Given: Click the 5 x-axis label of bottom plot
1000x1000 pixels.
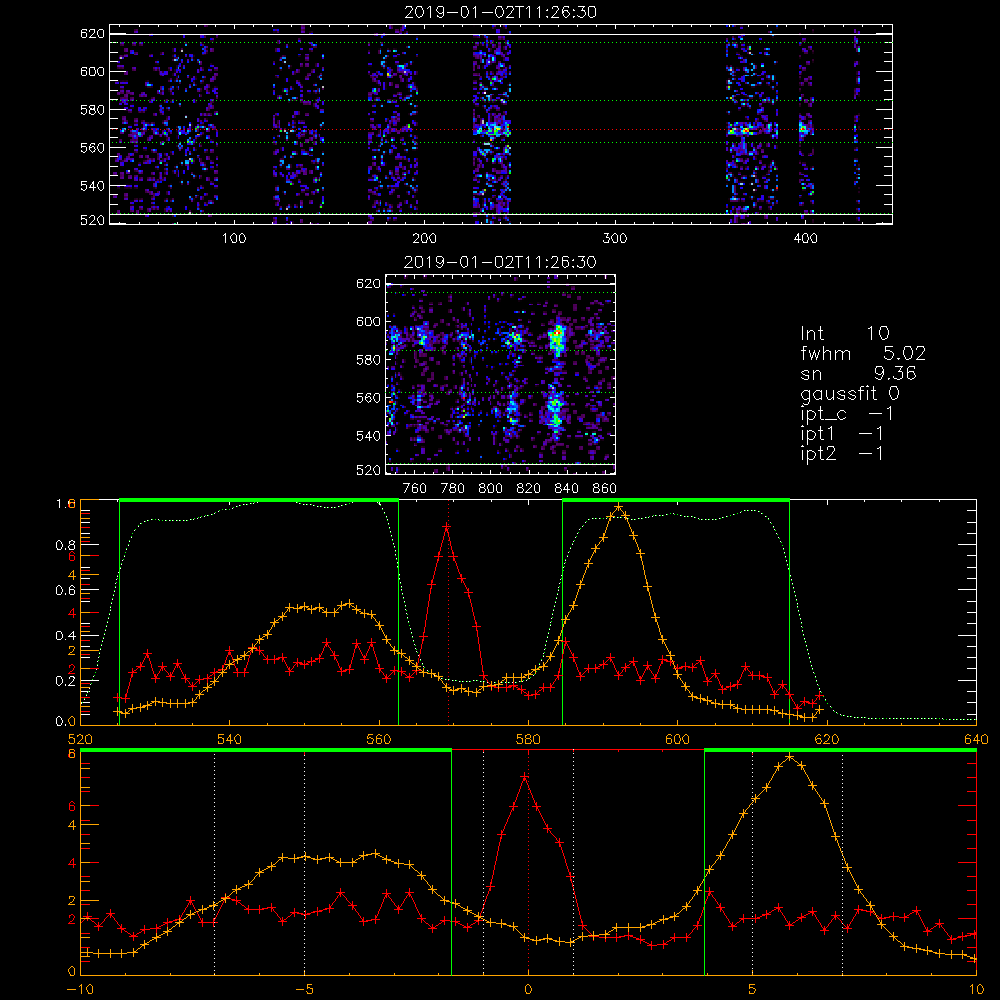Looking at the screenshot, I should point(753,990).
